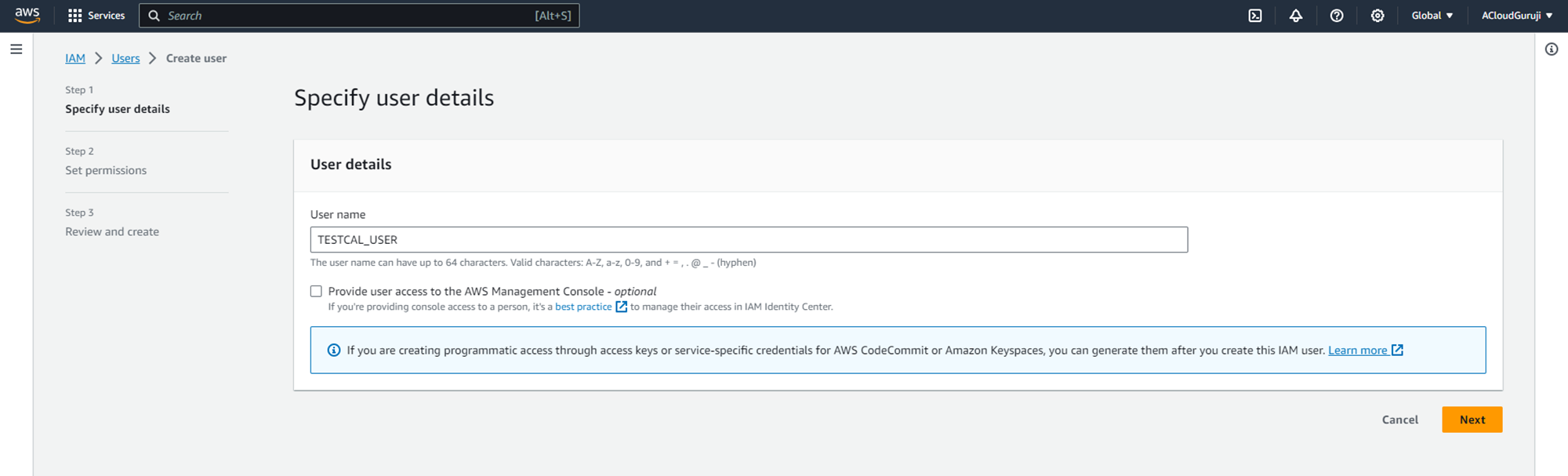
Task: Click the AWS logo home icon
Action: point(27,16)
